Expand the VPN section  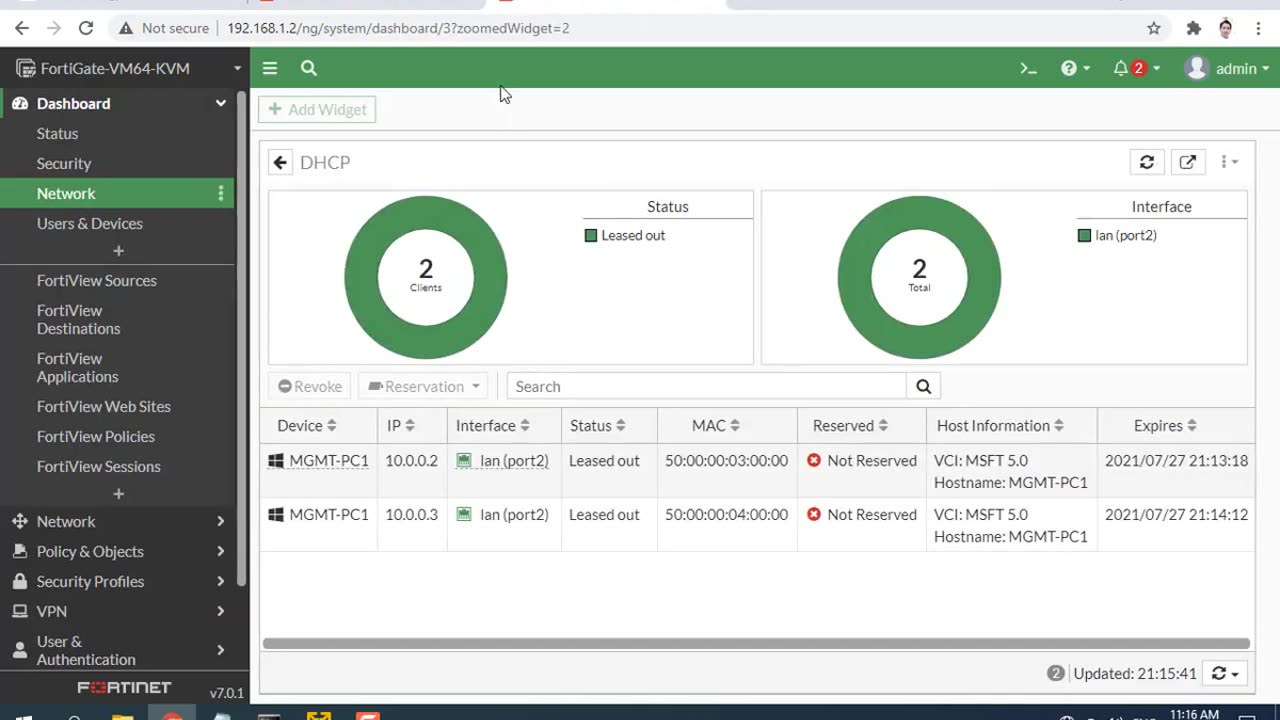pos(117,612)
